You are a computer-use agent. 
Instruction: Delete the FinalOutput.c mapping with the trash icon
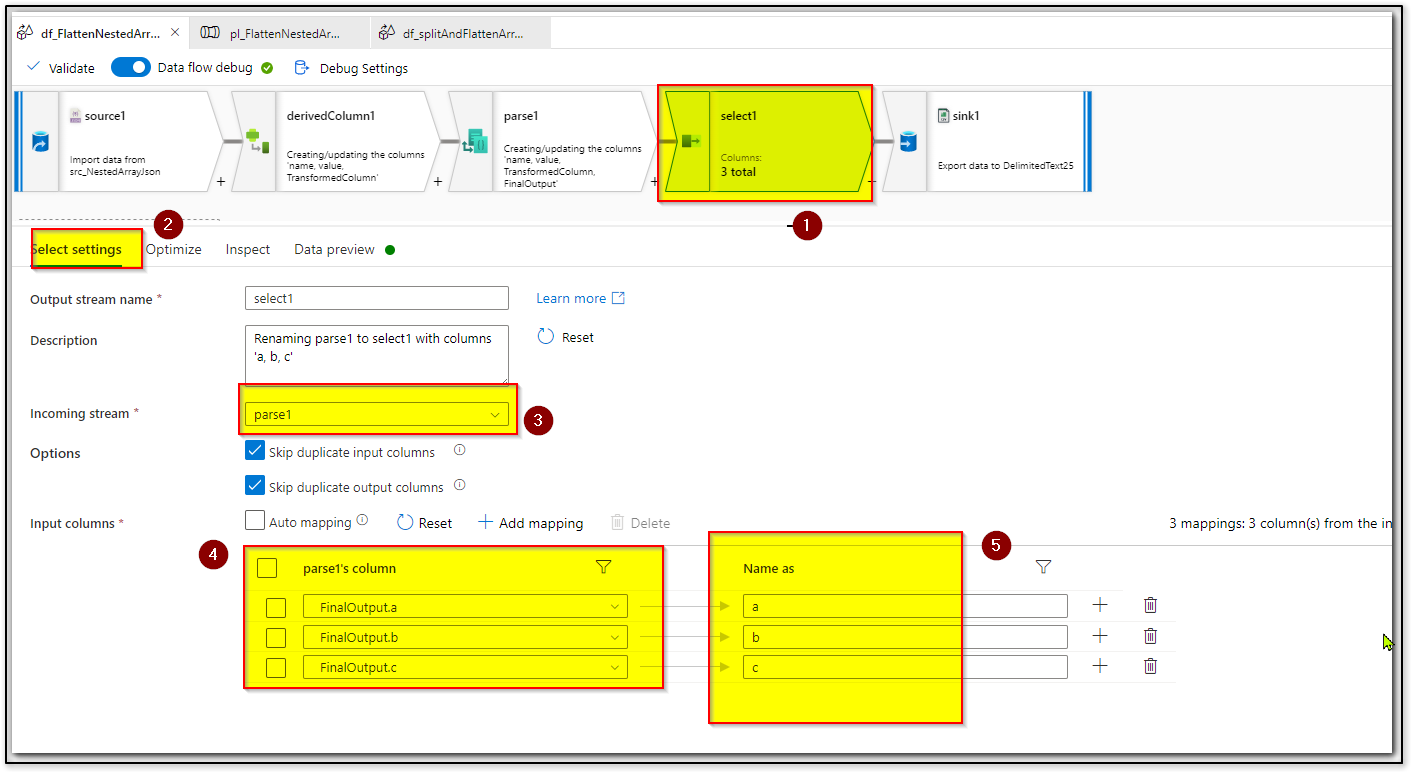[x=1150, y=666]
